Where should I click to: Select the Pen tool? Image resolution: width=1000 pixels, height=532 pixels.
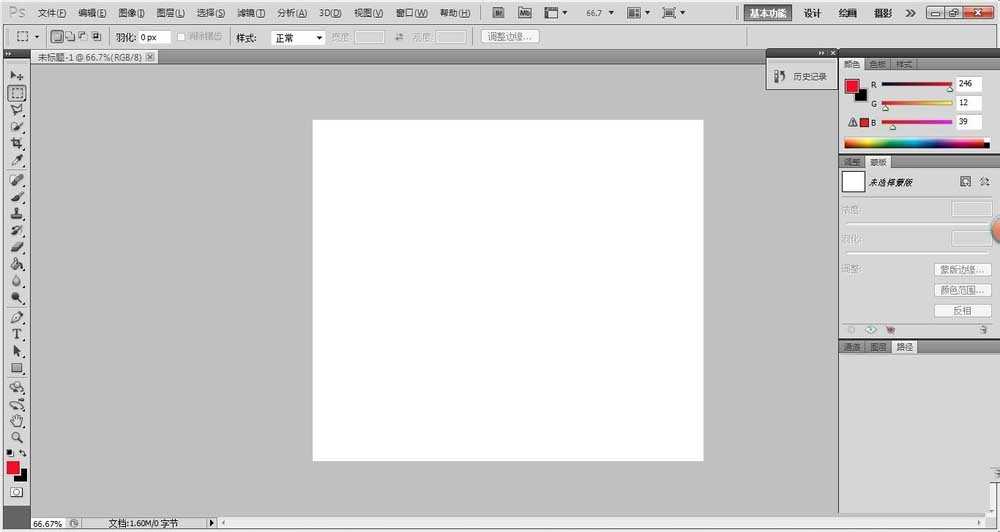[17, 317]
